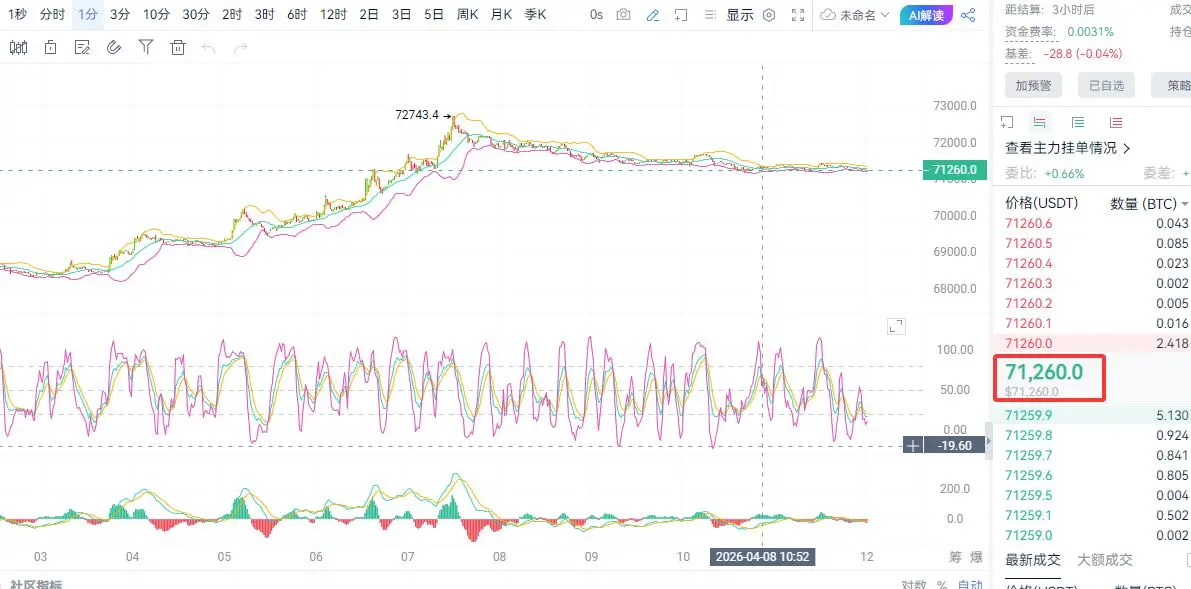Expand 查看主力挂单情况 link

(1068, 147)
